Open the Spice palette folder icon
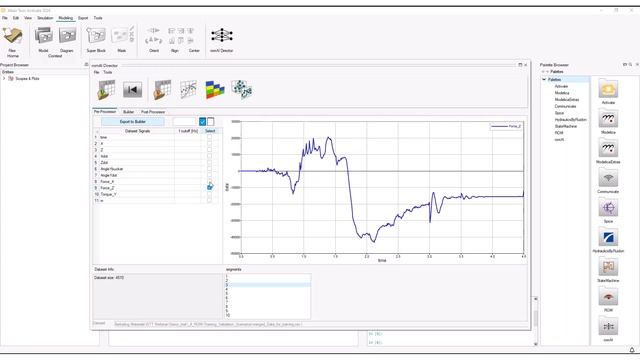640x360 pixels. pos(608,208)
